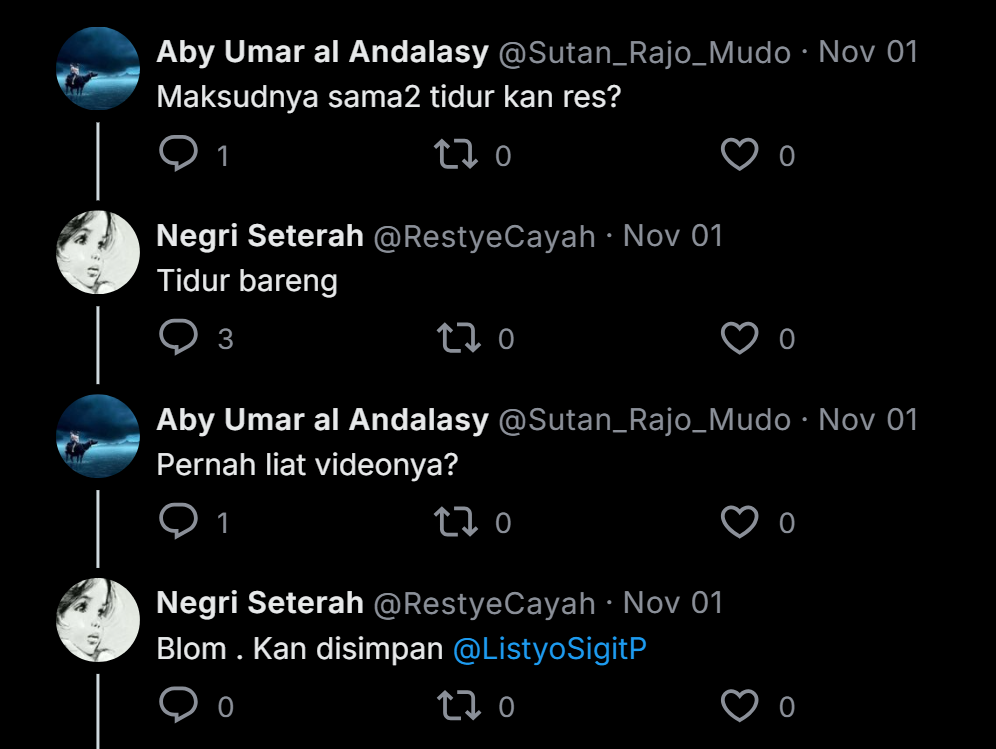Open the tweet text "Pernah liat videonya?"
996x749 pixels.
(307, 466)
